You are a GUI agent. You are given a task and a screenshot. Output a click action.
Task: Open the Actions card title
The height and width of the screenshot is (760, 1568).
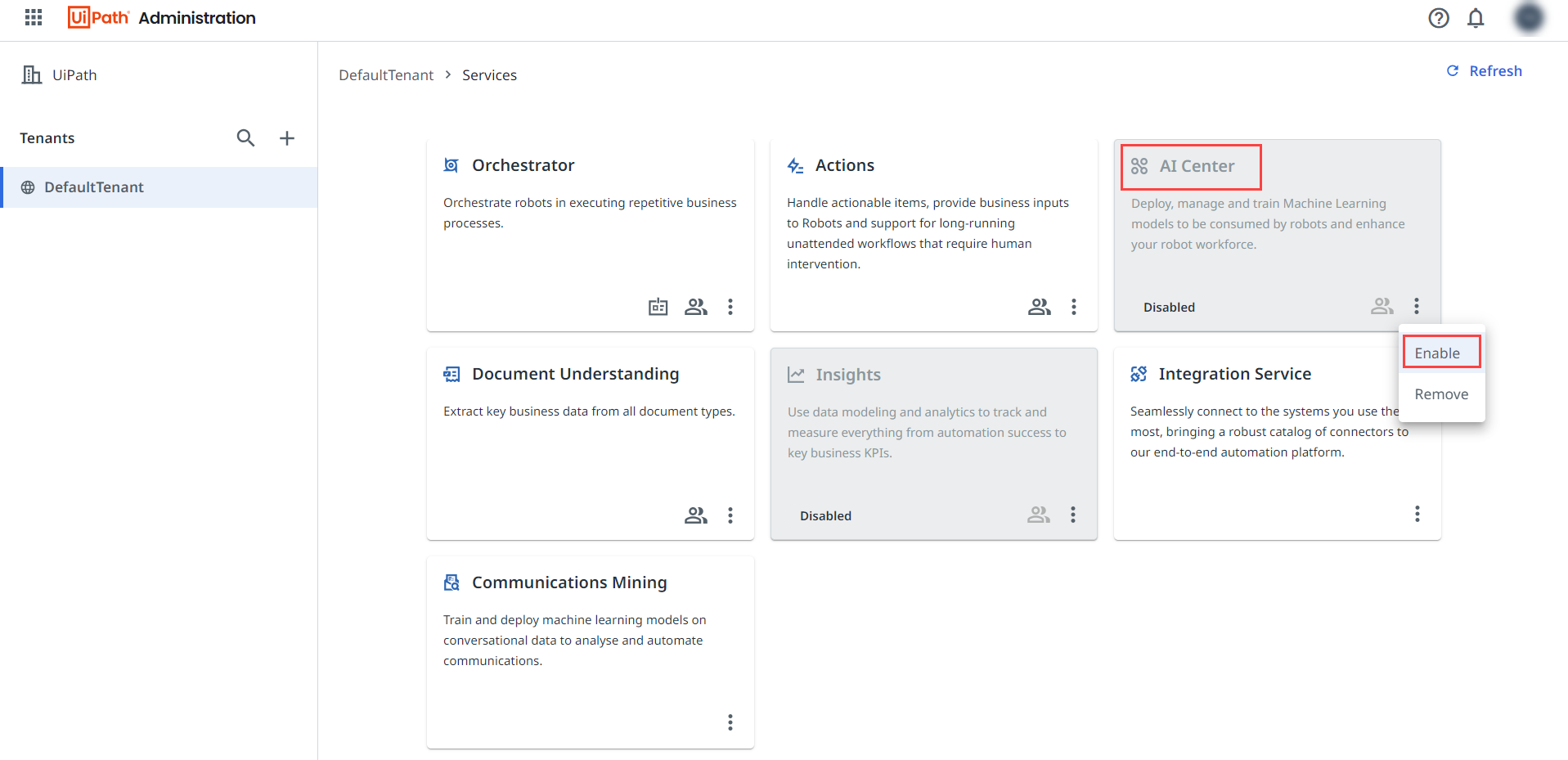pyautogui.click(x=845, y=165)
